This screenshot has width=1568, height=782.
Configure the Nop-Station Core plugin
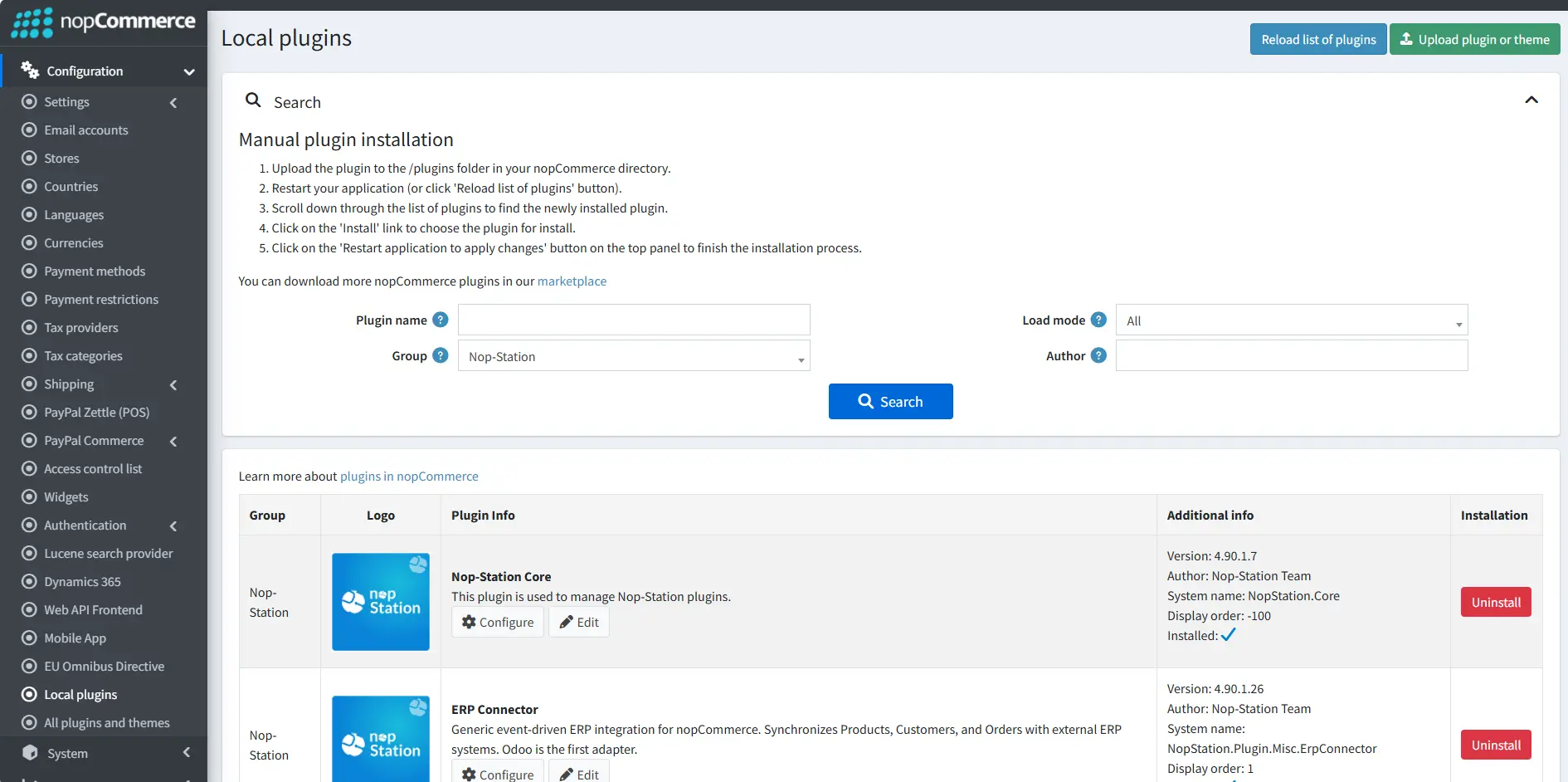[x=498, y=622]
